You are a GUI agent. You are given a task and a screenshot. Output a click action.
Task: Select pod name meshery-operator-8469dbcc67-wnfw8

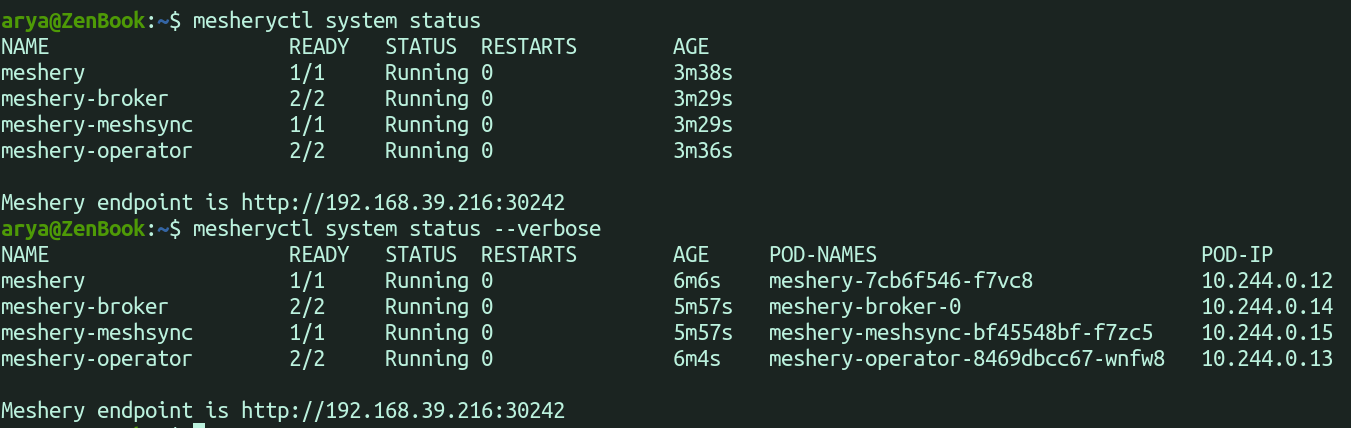tap(966, 358)
